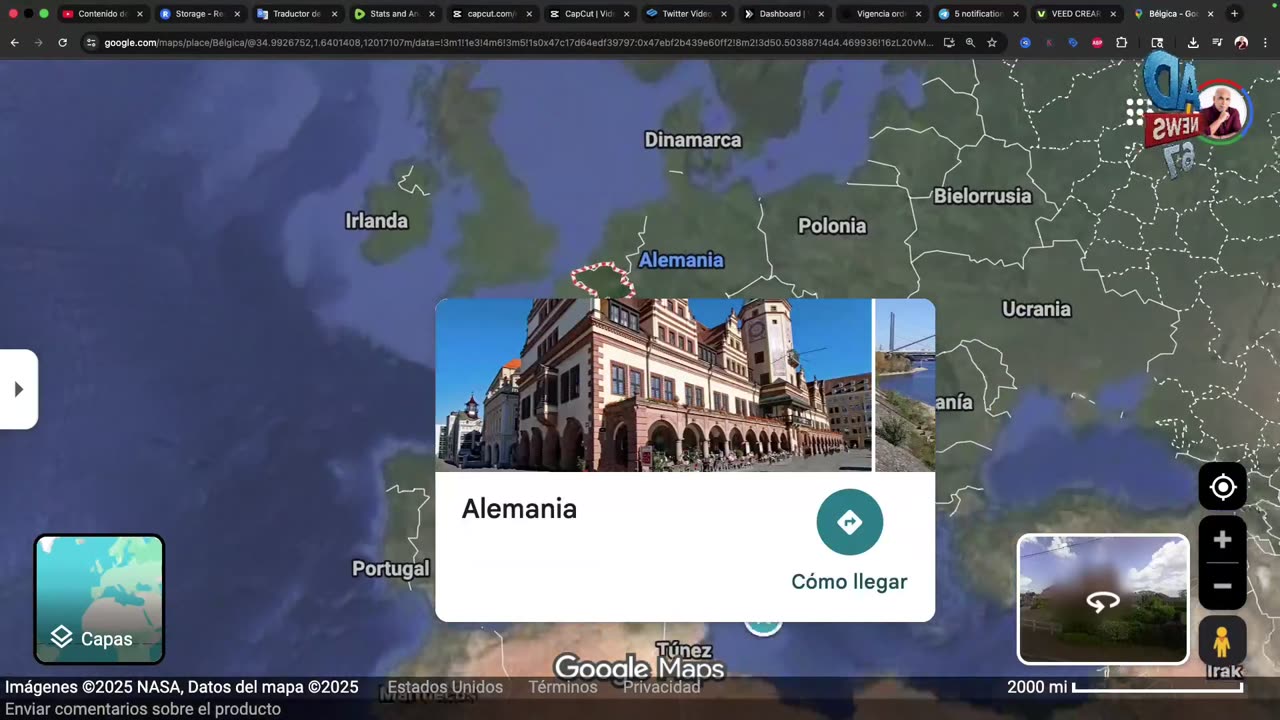Click the browser forward arrow
Screen dimensions: 1280x720
(x=38, y=43)
